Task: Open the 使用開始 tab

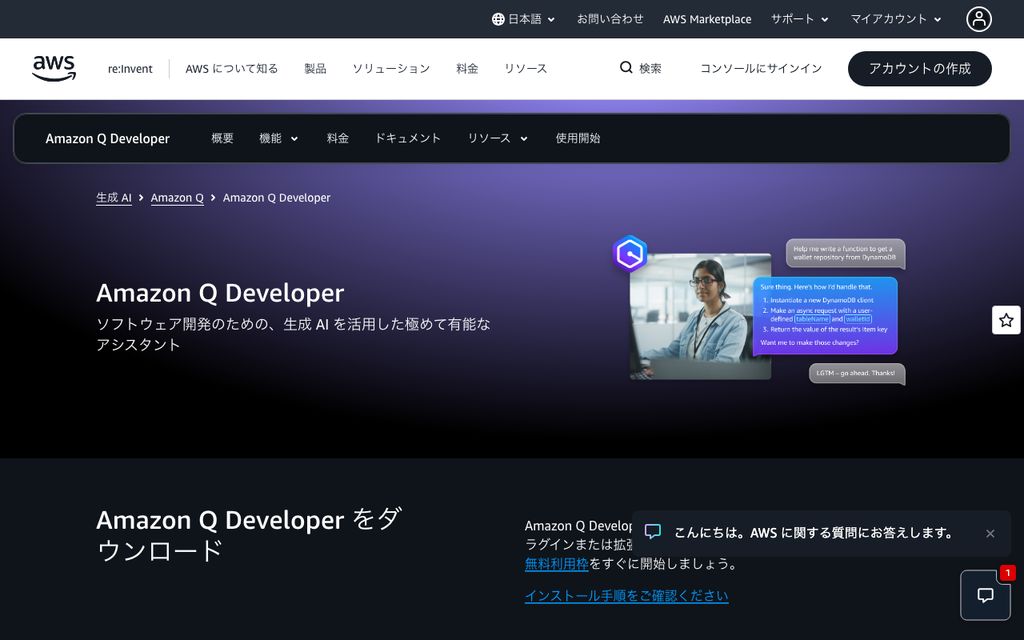Action: pyautogui.click(x=578, y=138)
